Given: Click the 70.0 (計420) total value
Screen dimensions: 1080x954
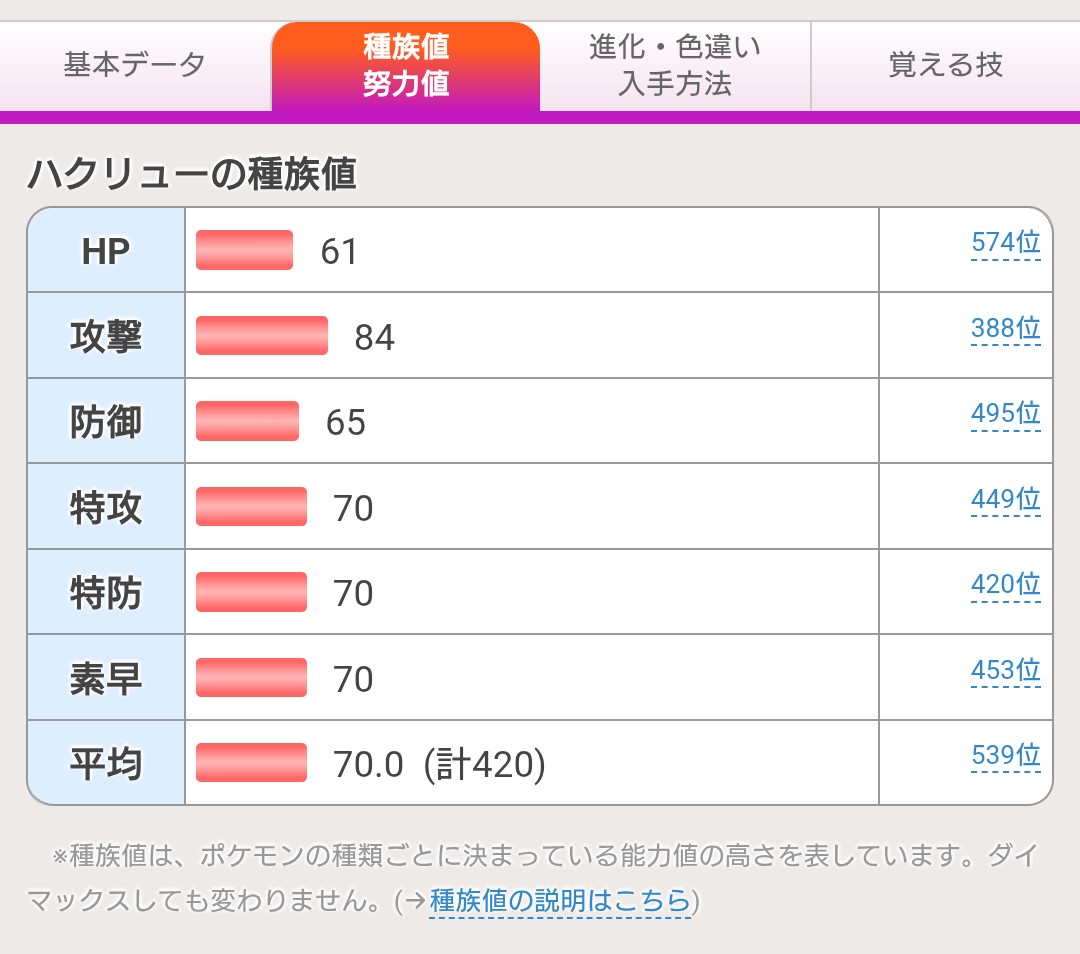Looking at the screenshot, I should 439,765.
